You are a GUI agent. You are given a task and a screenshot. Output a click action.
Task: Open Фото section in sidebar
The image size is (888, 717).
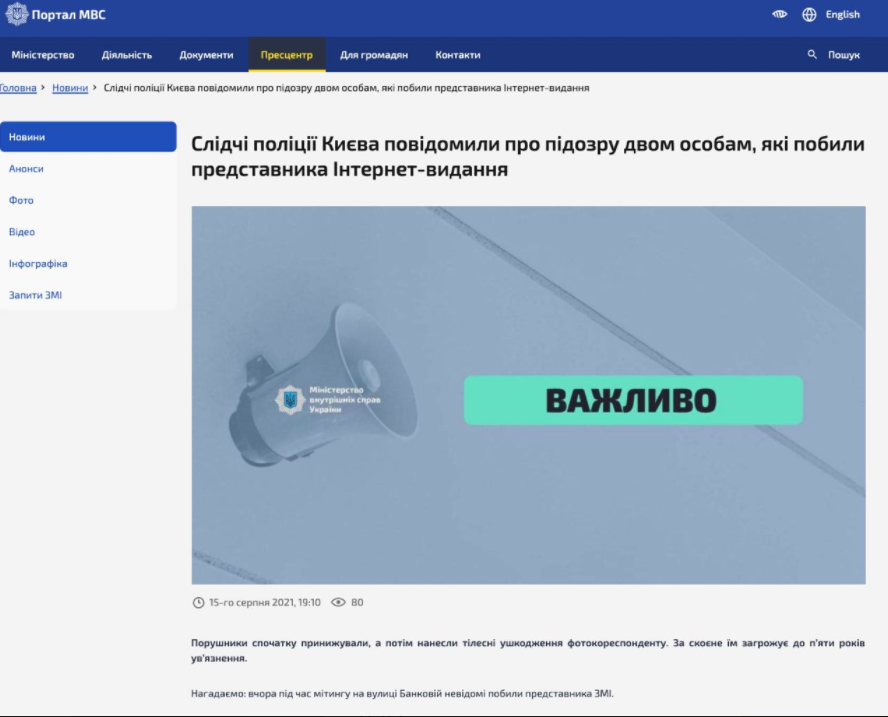tap(21, 201)
